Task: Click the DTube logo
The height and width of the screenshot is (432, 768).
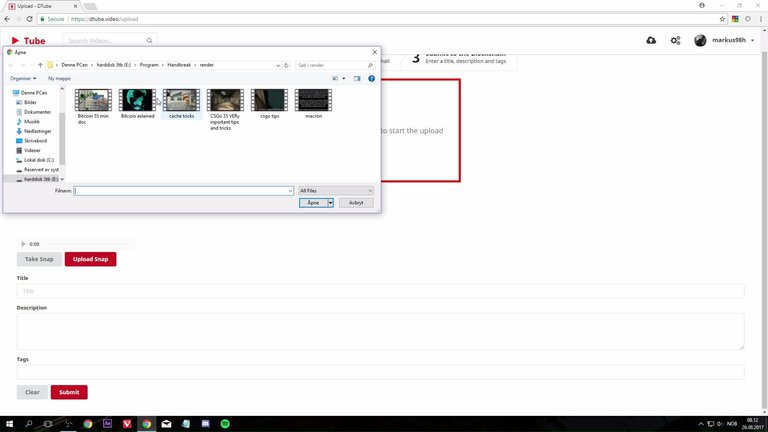Action: pyautogui.click(x=28, y=41)
